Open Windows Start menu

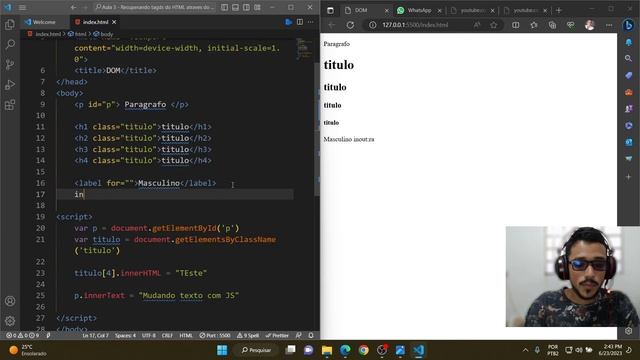(x=222, y=350)
